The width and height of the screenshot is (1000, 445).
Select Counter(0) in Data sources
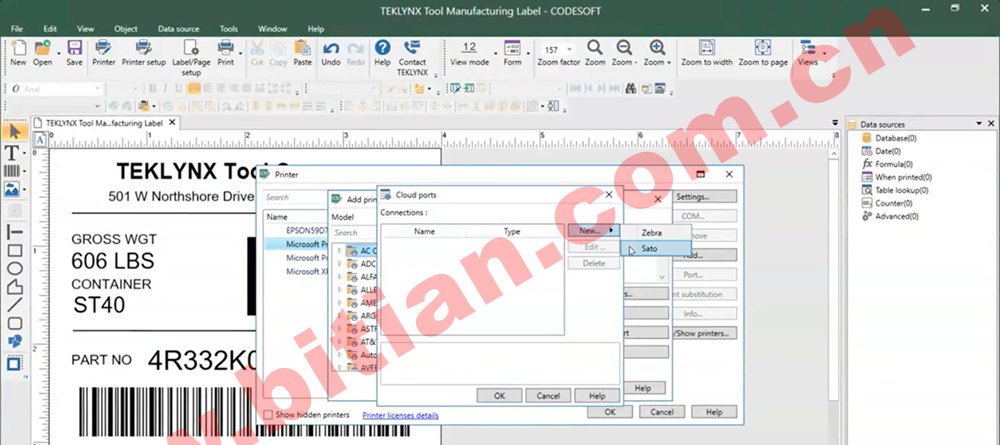893,203
